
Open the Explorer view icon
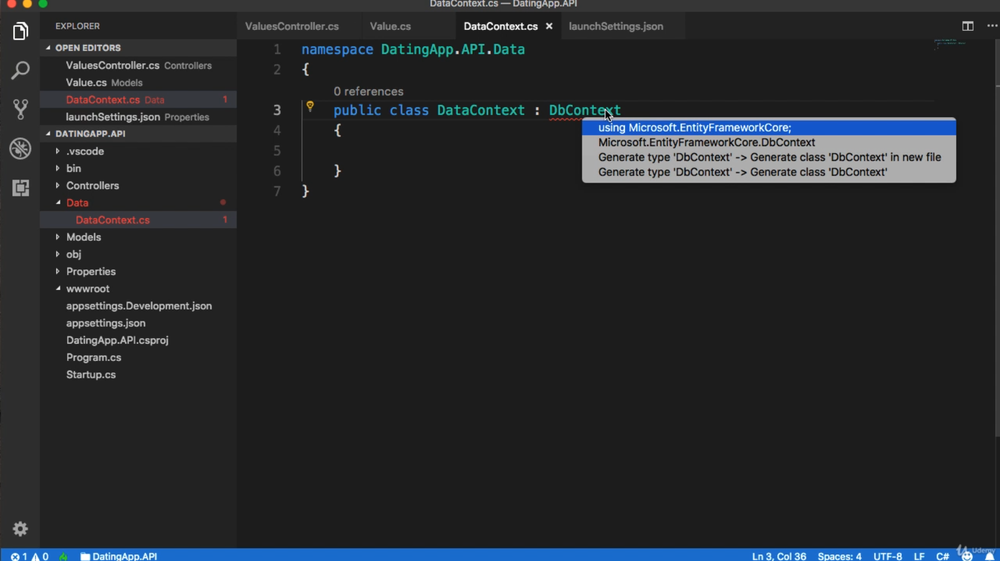pyautogui.click(x=20, y=31)
